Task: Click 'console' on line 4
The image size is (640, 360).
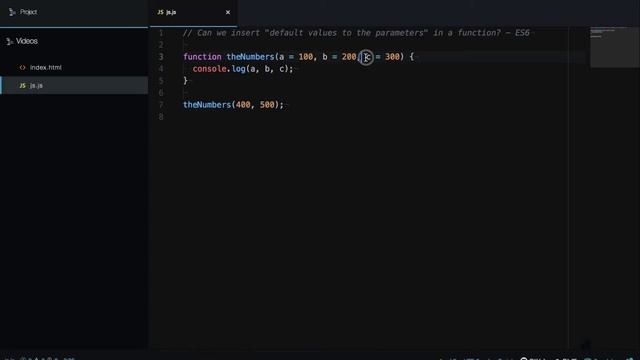Action: 209,69
